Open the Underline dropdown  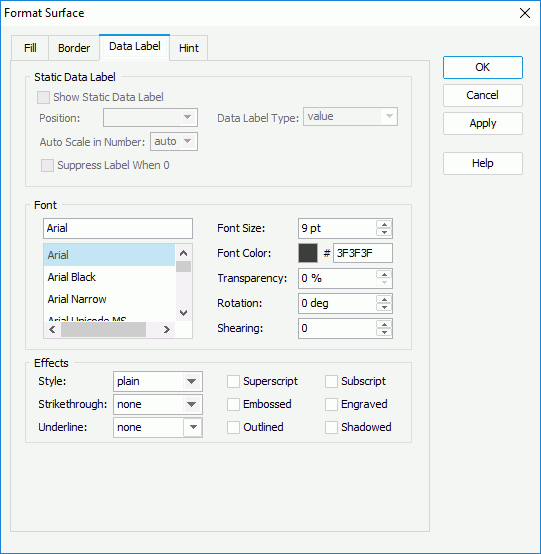pos(158,427)
